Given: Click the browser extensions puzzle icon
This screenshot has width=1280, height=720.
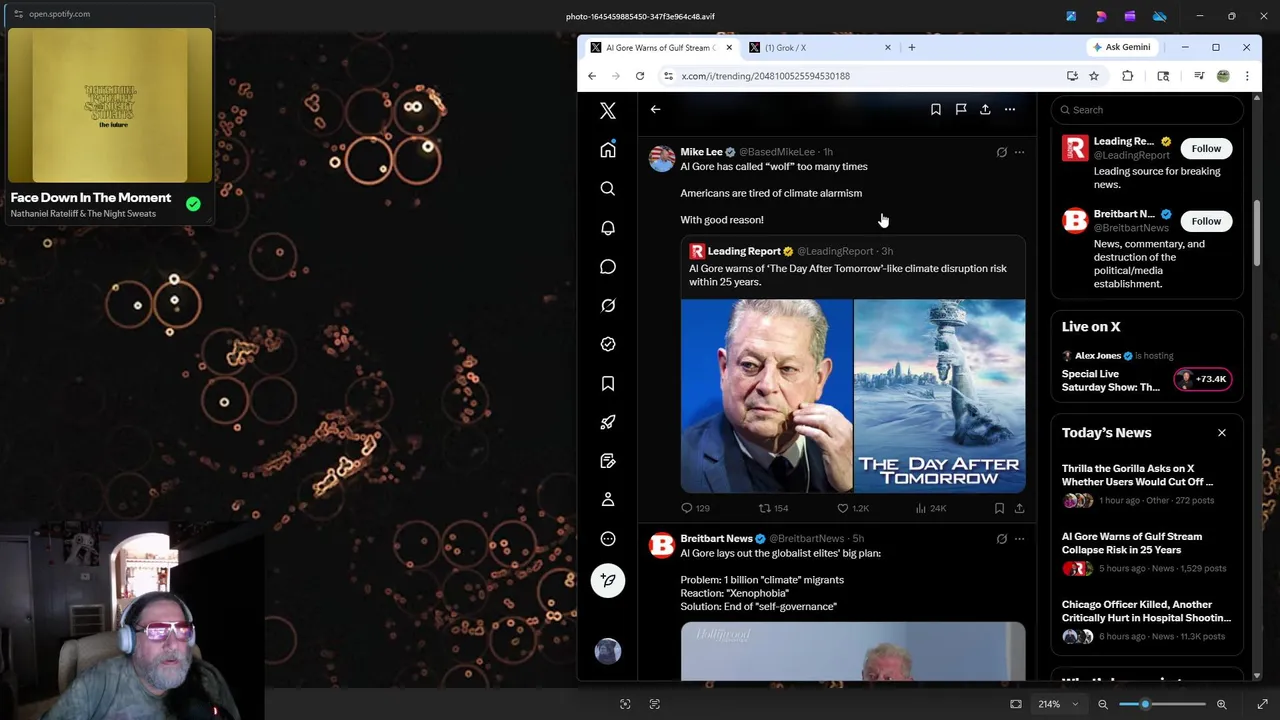Looking at the screenshot, I should 1127,76.
